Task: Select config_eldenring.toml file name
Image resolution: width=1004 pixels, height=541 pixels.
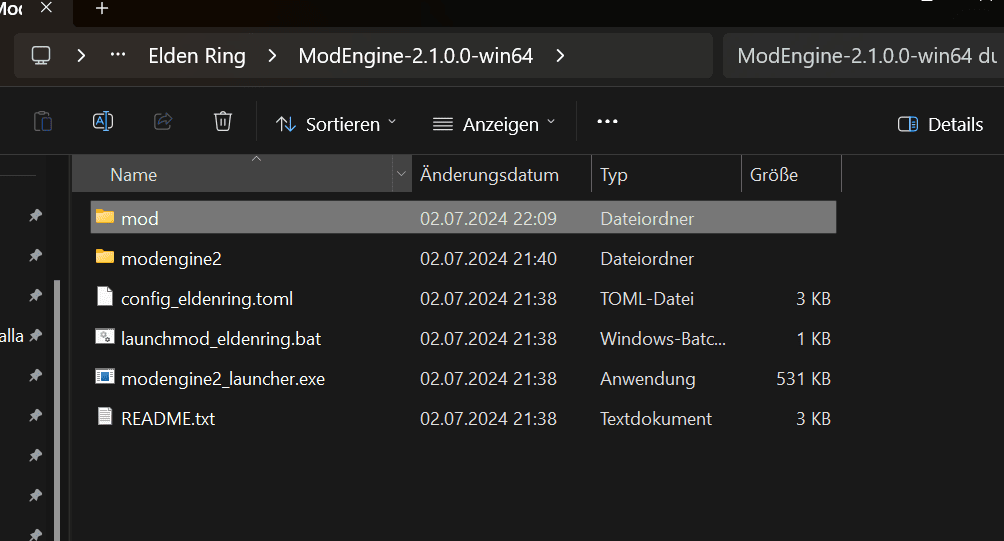Action: click(207, 299)
